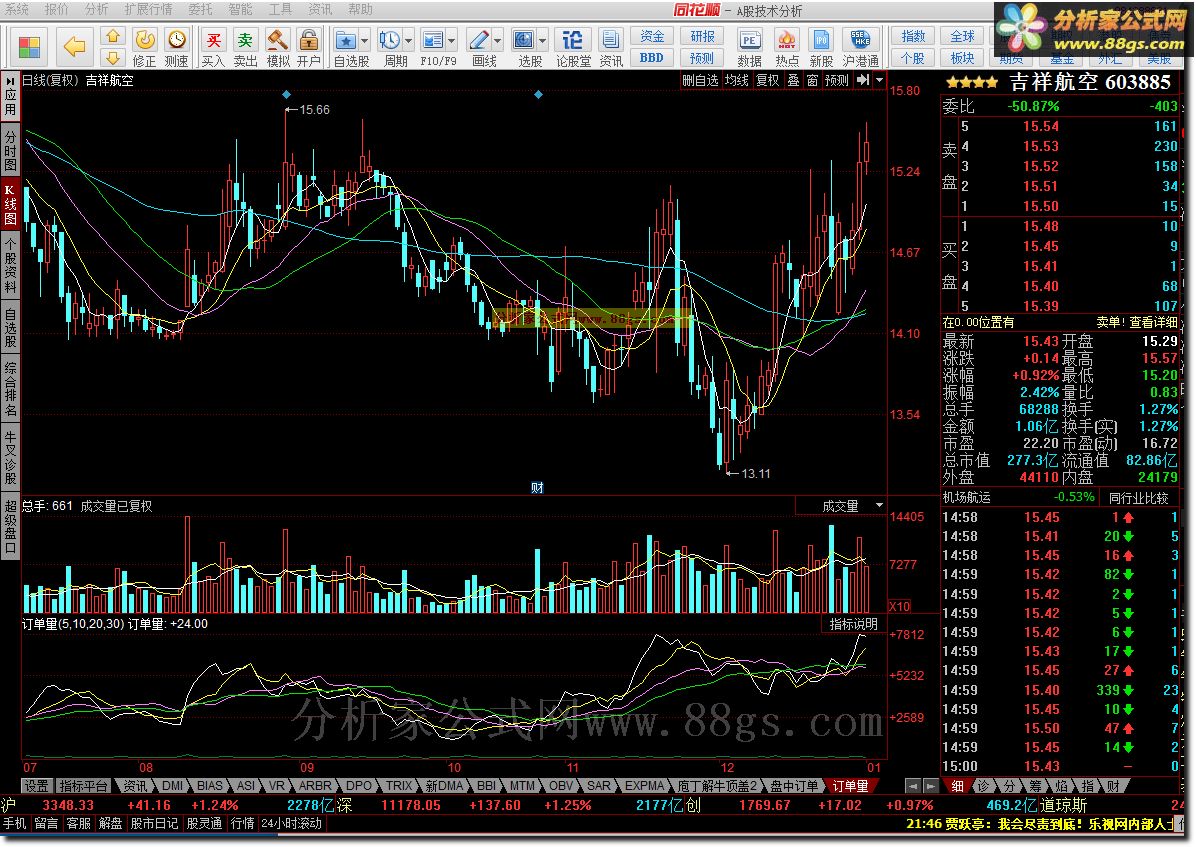Click the 查看详细 link
Screen dimensions: 1196x847
[x=1153, y=322]
